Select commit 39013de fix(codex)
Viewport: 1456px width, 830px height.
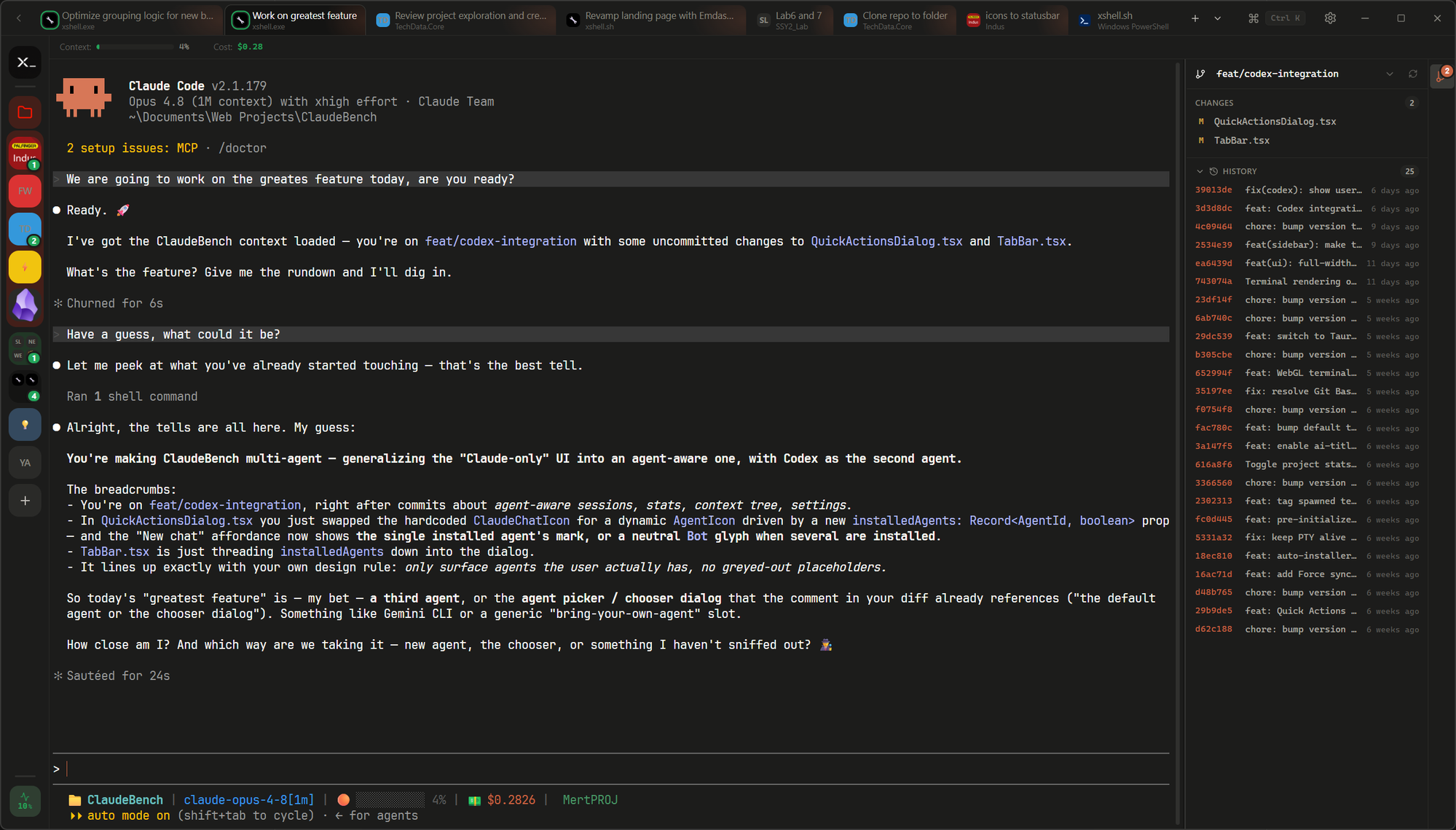(1306, 190)
